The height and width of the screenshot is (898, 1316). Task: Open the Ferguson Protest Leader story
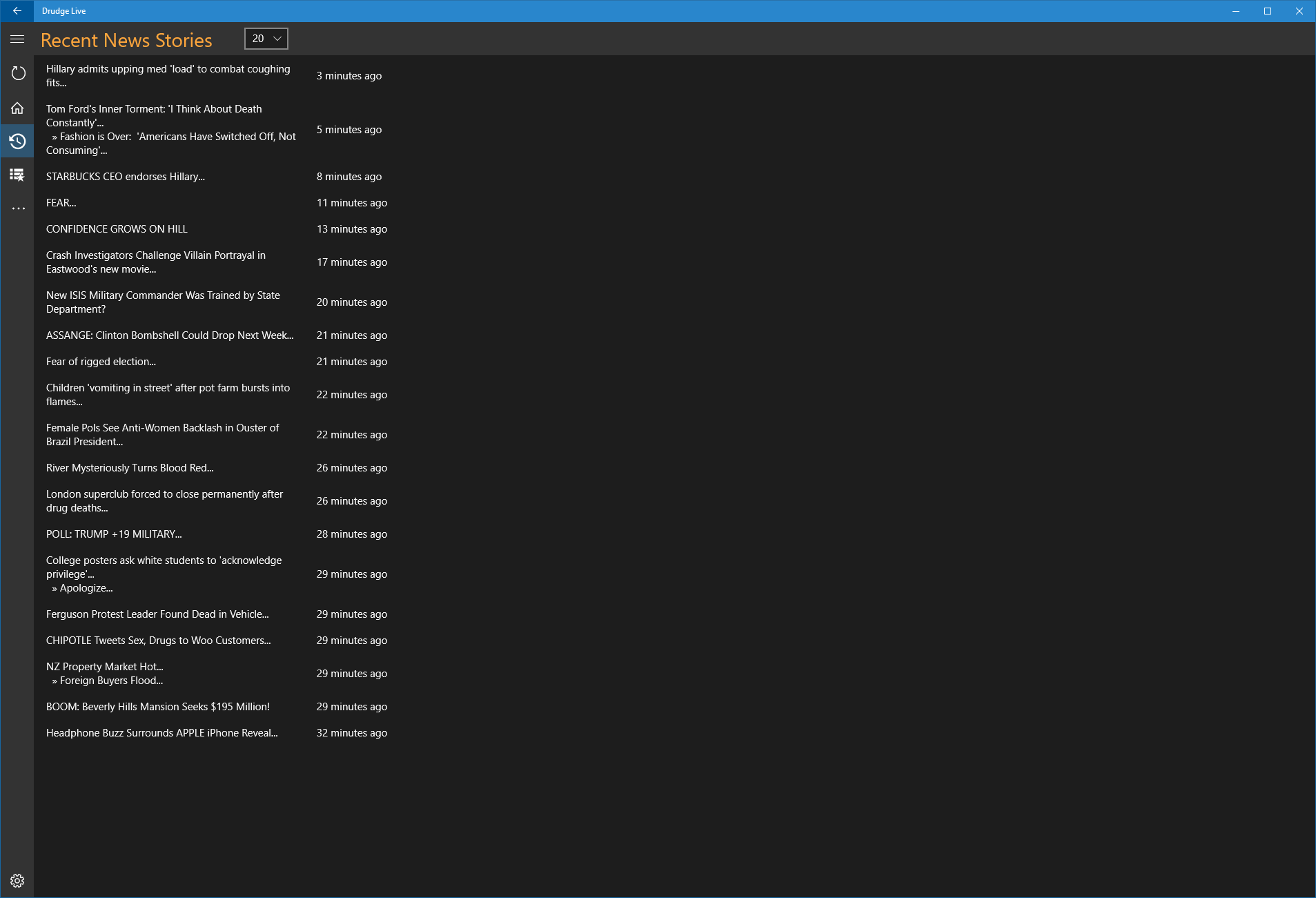tap(157, 614)
